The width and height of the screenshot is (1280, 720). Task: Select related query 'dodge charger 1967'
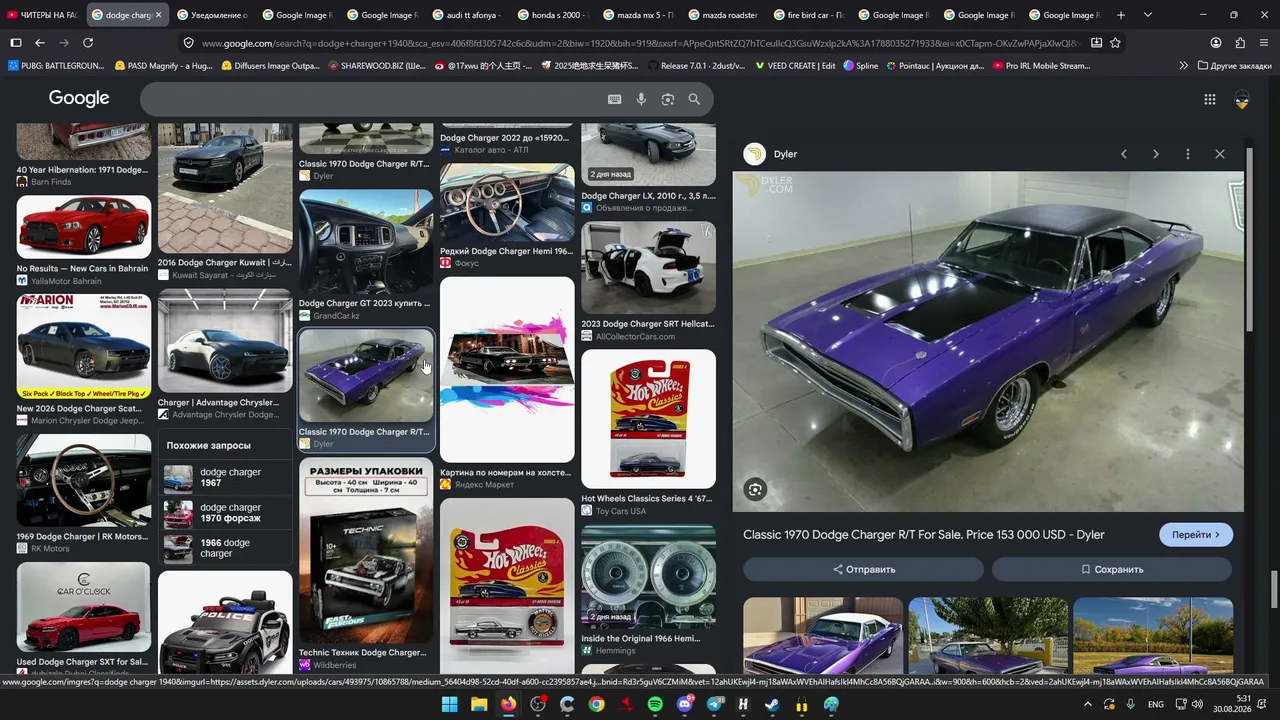225,478
